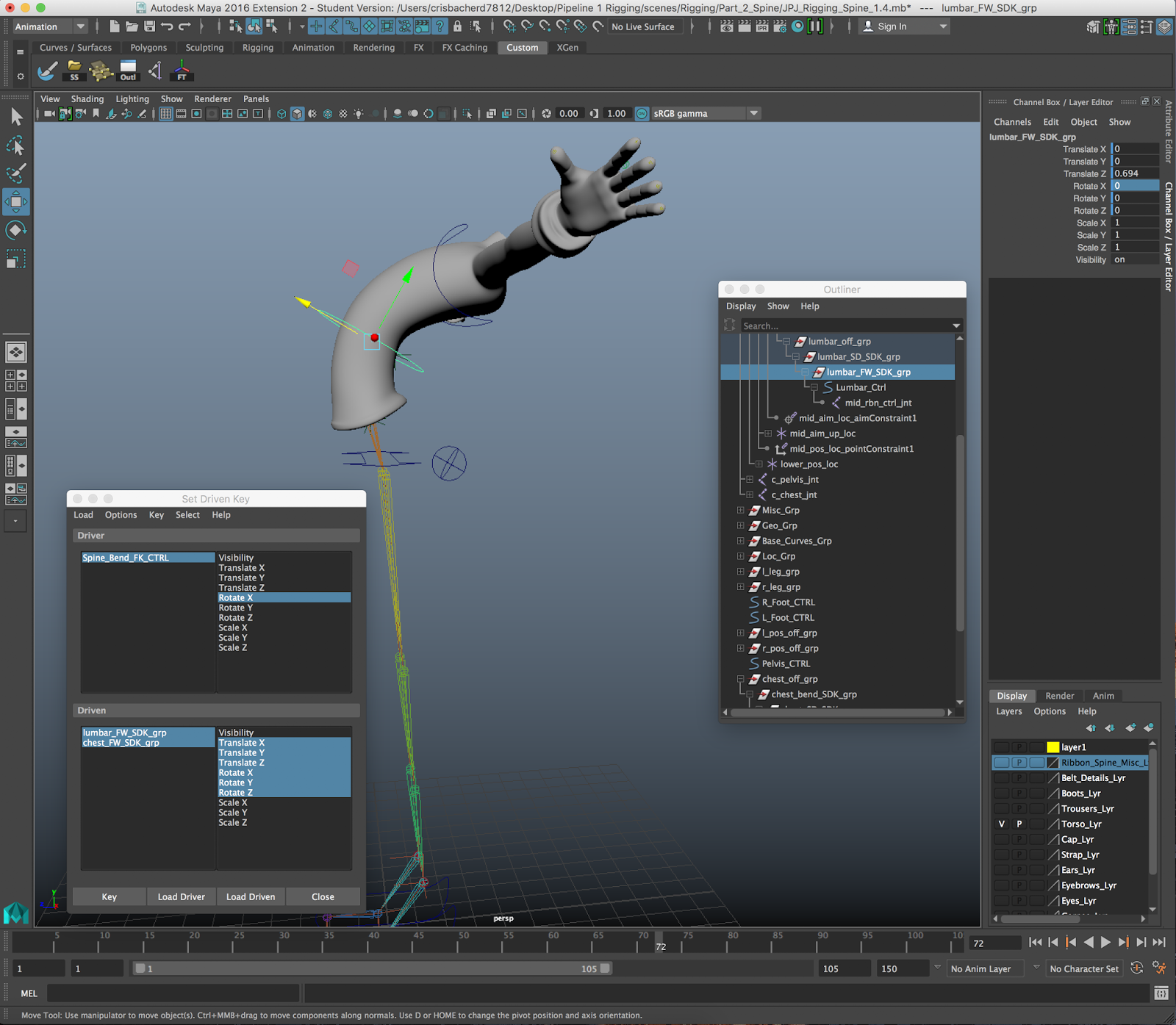This screenshot has height=1025, width=1176.
Task: Select the Snap to Grids icon
Action: pos(318,27)
